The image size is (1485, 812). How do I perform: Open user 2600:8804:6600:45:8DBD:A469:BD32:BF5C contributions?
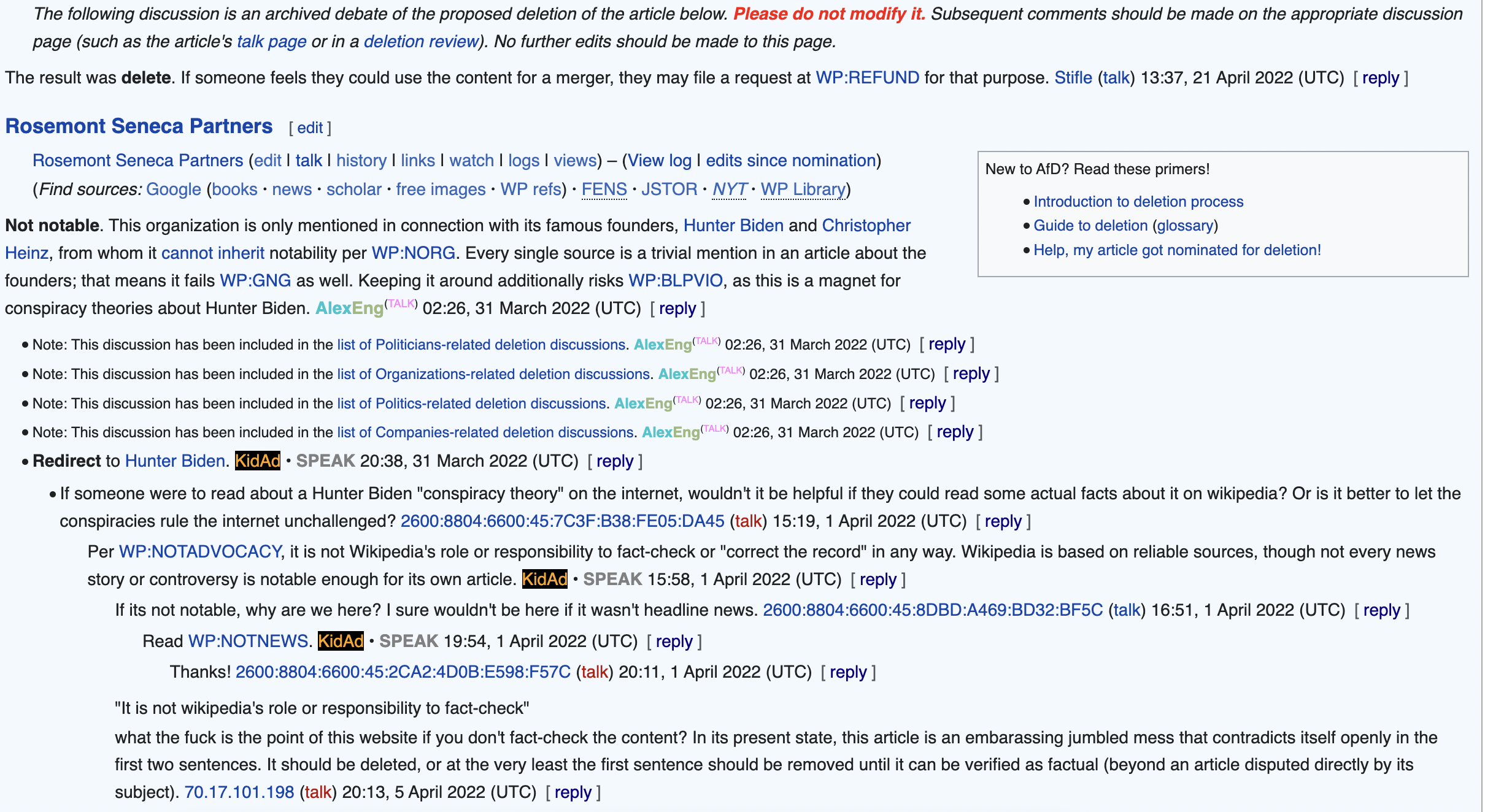[933, 610]
